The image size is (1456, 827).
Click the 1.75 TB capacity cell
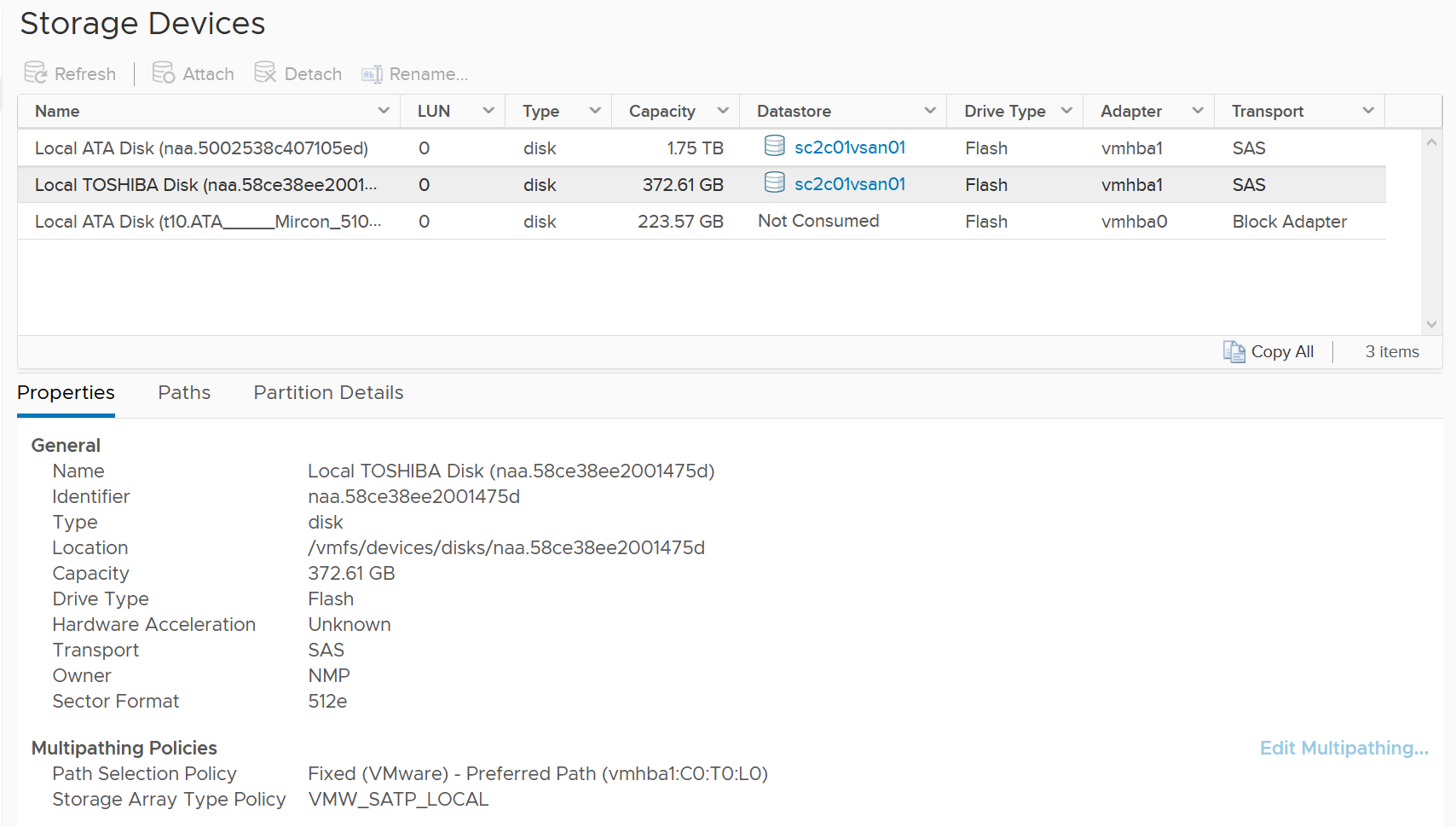(695, 148)
